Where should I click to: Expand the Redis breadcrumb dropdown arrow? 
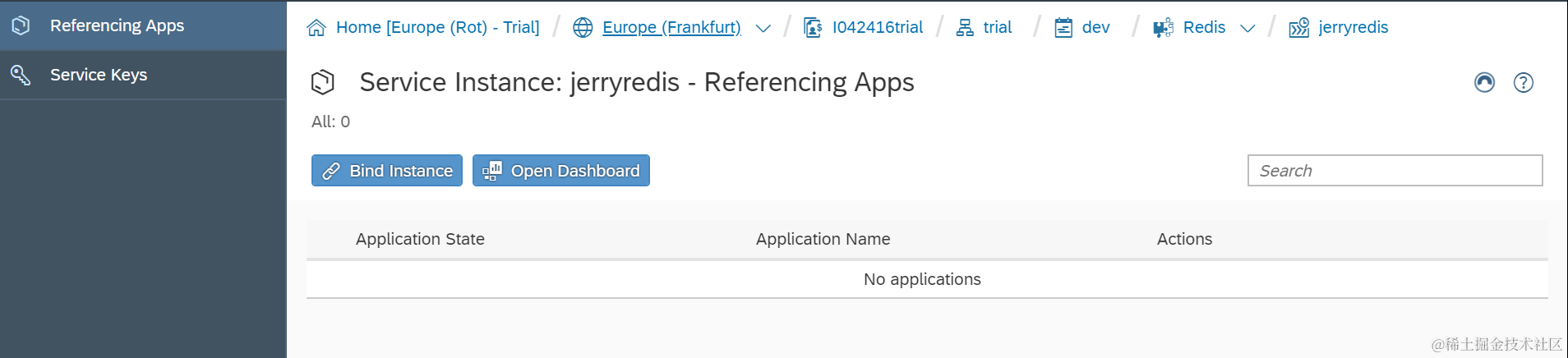tap(1247, 28)
